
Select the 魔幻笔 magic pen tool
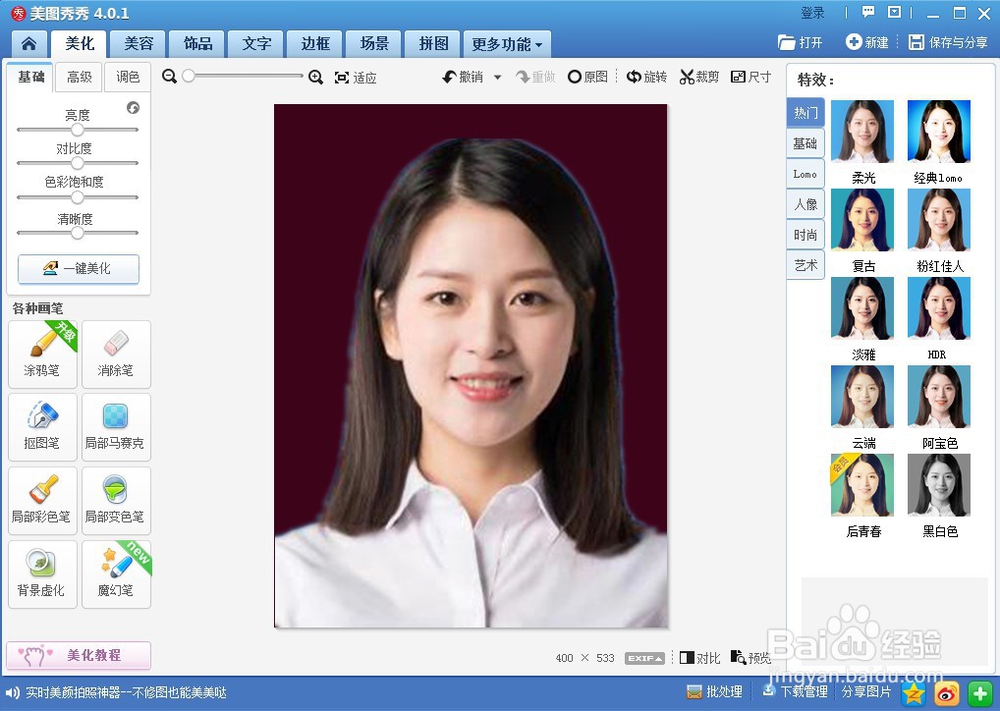(116, 575)
